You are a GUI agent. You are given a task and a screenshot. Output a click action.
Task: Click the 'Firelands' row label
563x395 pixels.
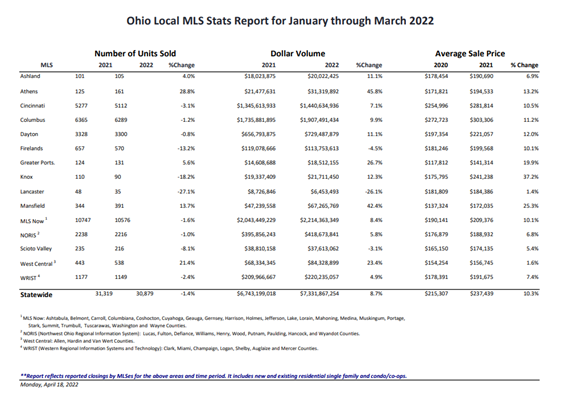(32, 148)
